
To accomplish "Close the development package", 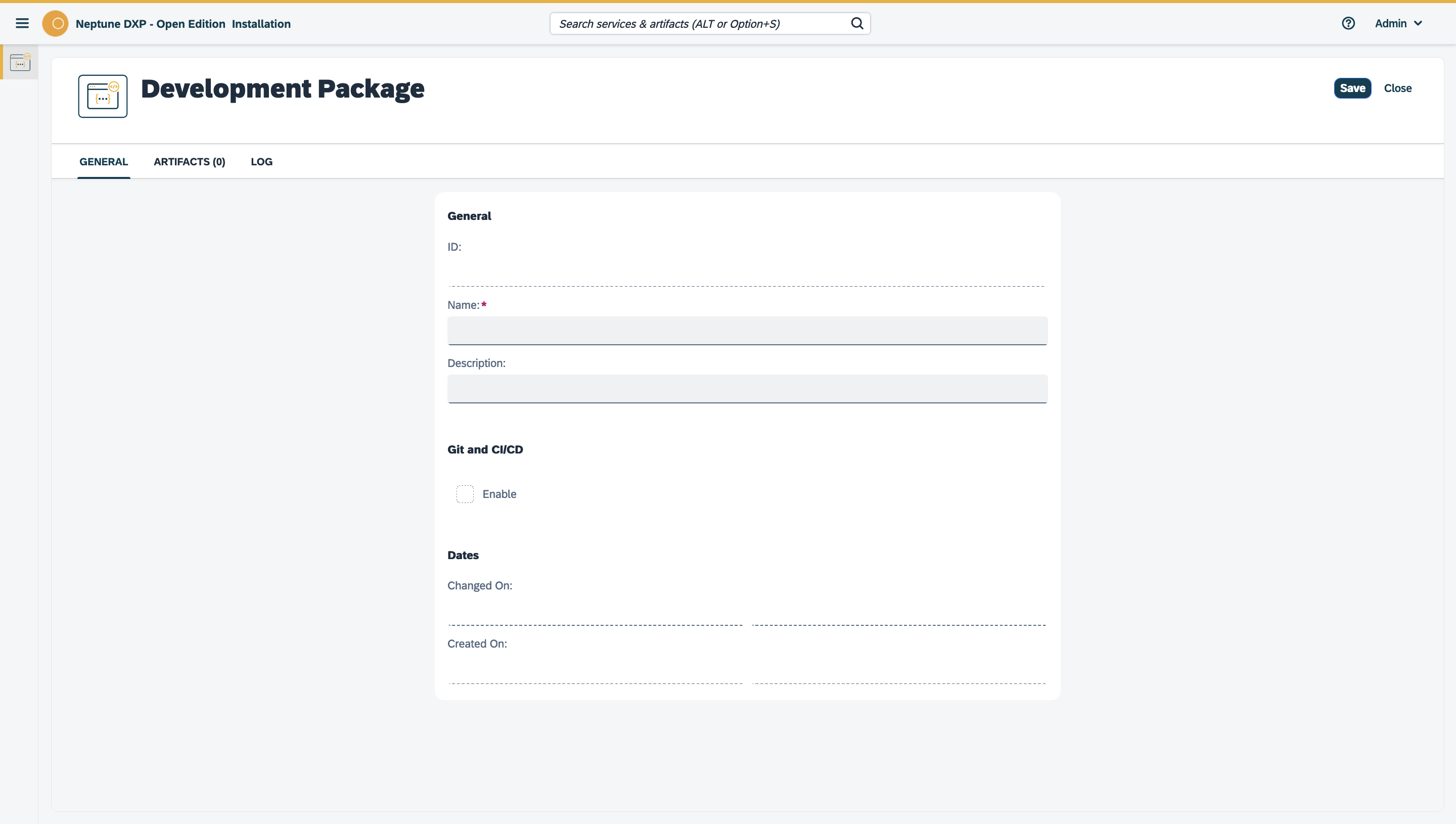I will point(1398,88).
